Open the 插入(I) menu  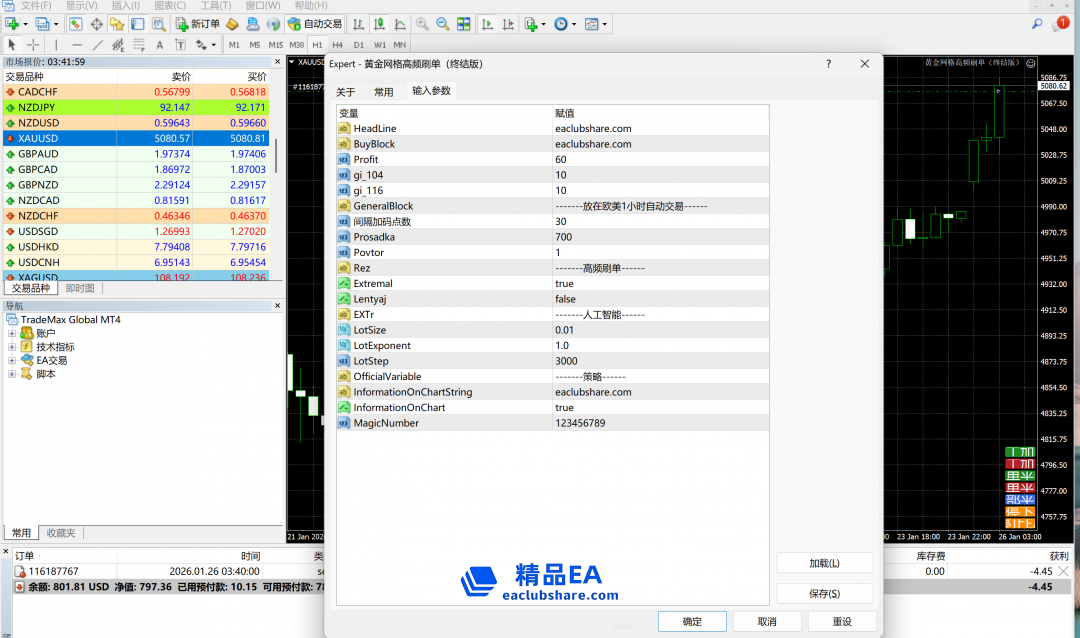pos(125,6)
